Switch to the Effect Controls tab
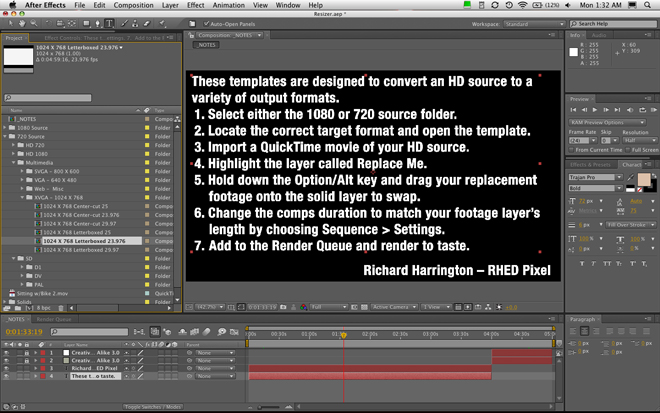This screenshot has width=660, height=413. pos(106,38)
